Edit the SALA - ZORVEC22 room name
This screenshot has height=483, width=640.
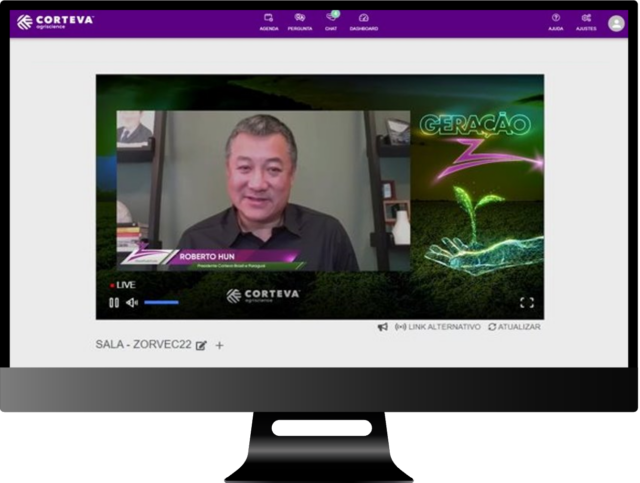click(x=201, y=345)
